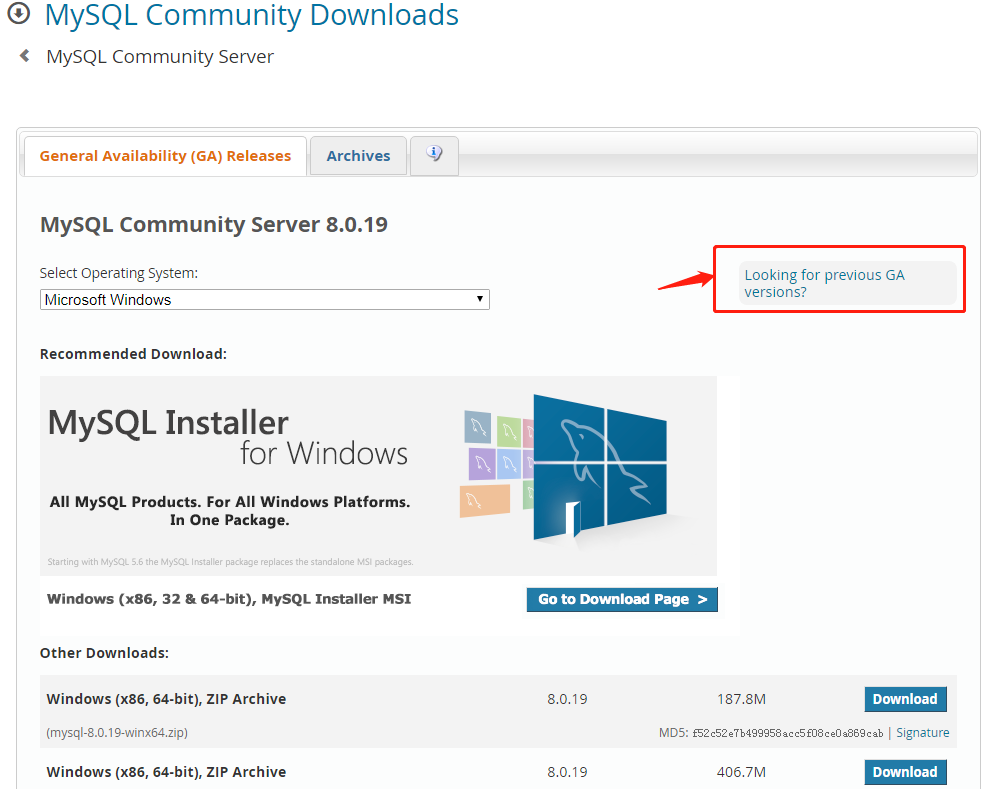The image size is (988, 789).
Task: Open the Signature link for mysql-8.0.19-winx64.zip
Action: coord(922,732)
